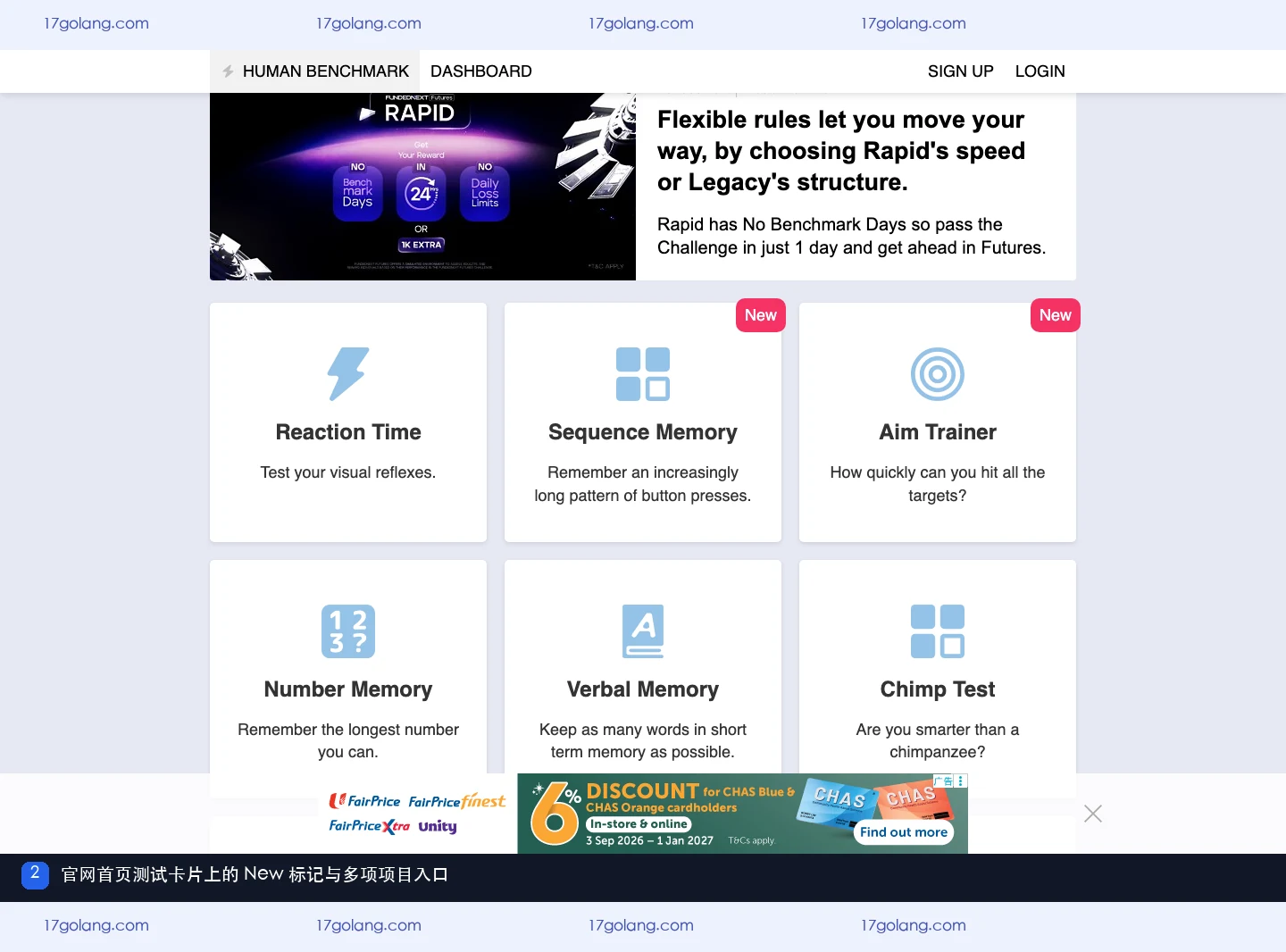Click 'Find out more' on CHAS ad

point(904,832)
